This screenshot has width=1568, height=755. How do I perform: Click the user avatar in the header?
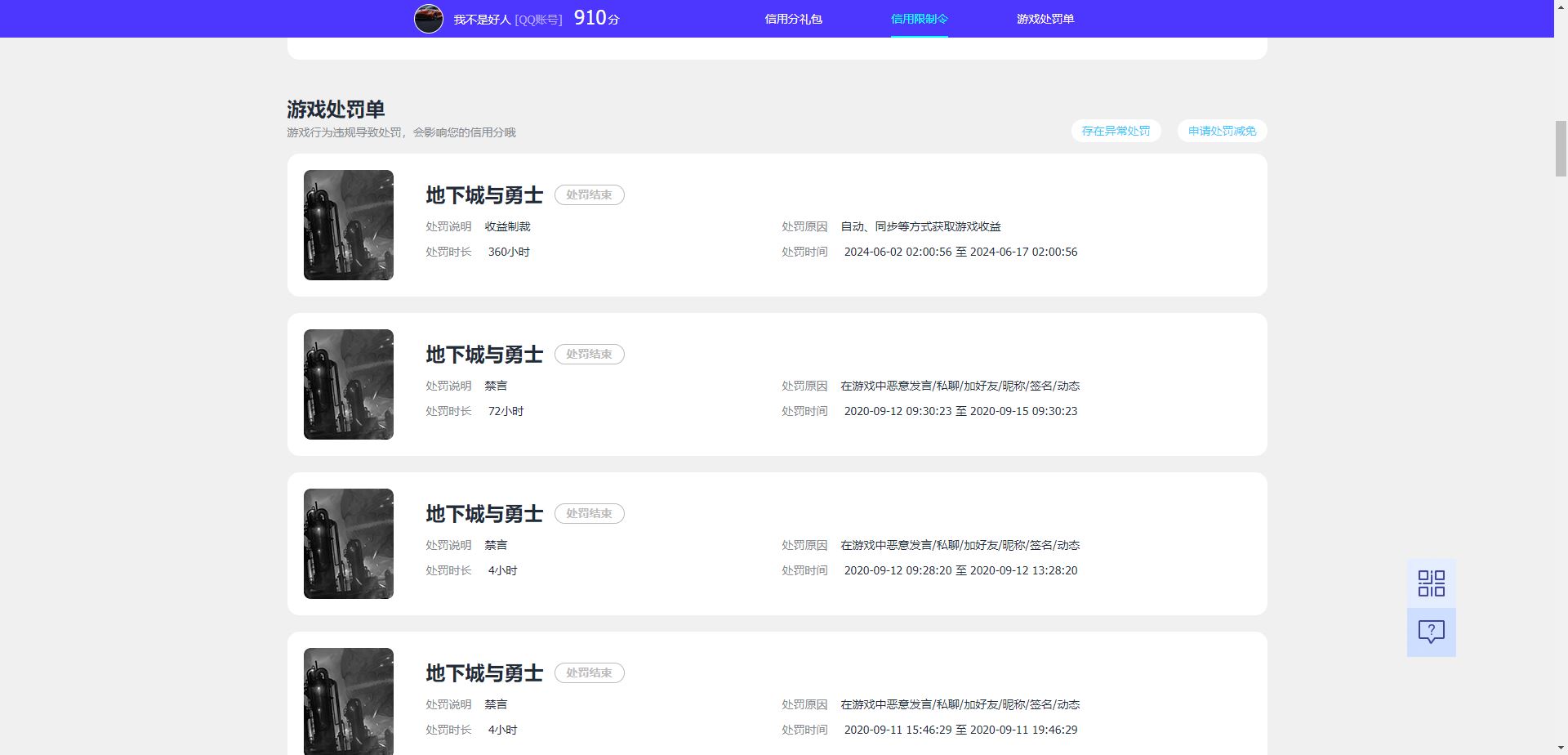pyautogui.click(x=428, y=18)
